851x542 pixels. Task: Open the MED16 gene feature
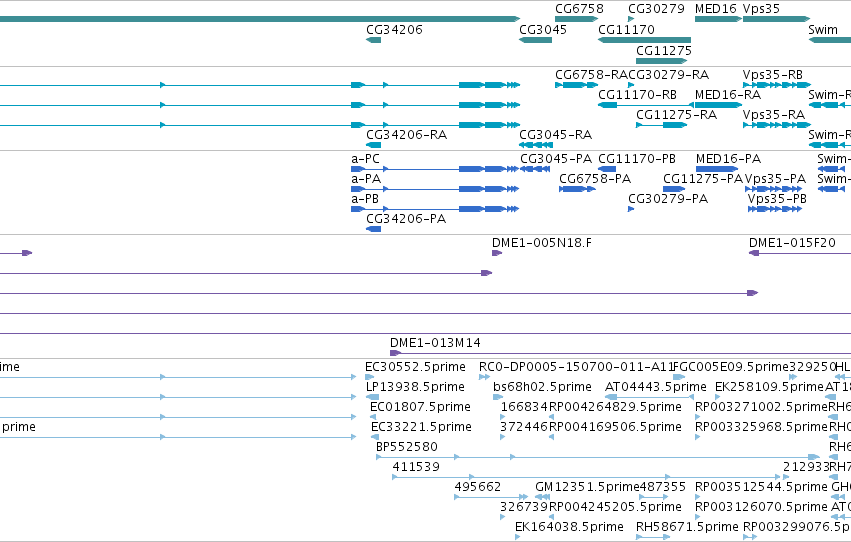point(718,19)
